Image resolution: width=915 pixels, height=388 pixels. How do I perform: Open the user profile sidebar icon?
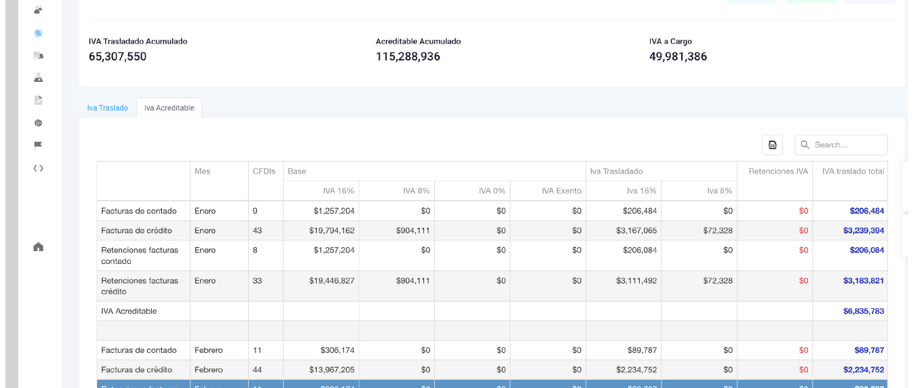39,10
